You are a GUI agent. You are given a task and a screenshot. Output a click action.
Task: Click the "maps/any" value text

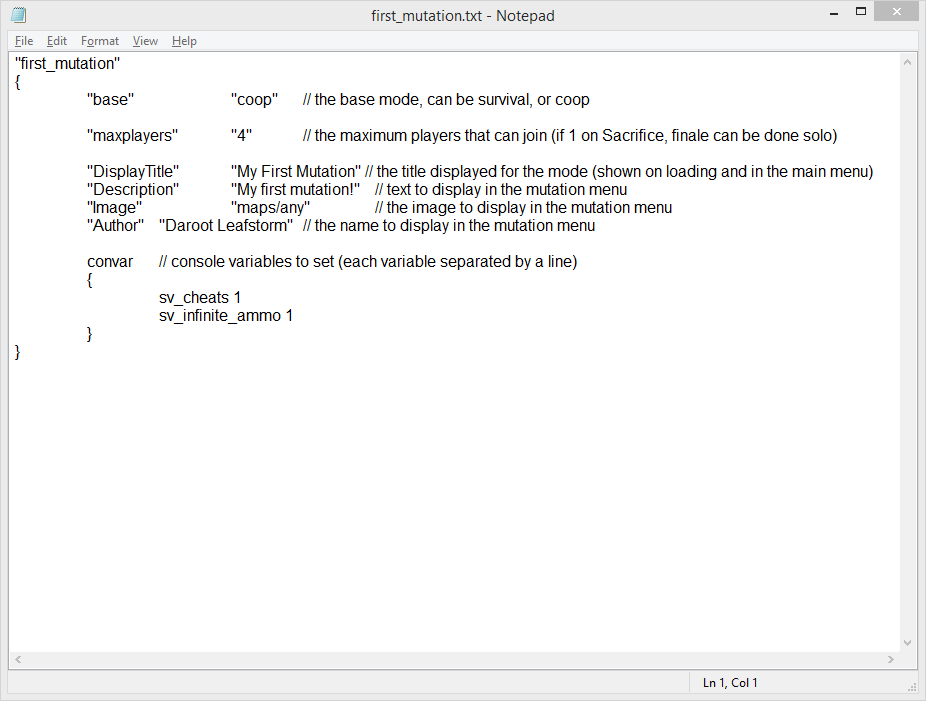coord(270,208)
